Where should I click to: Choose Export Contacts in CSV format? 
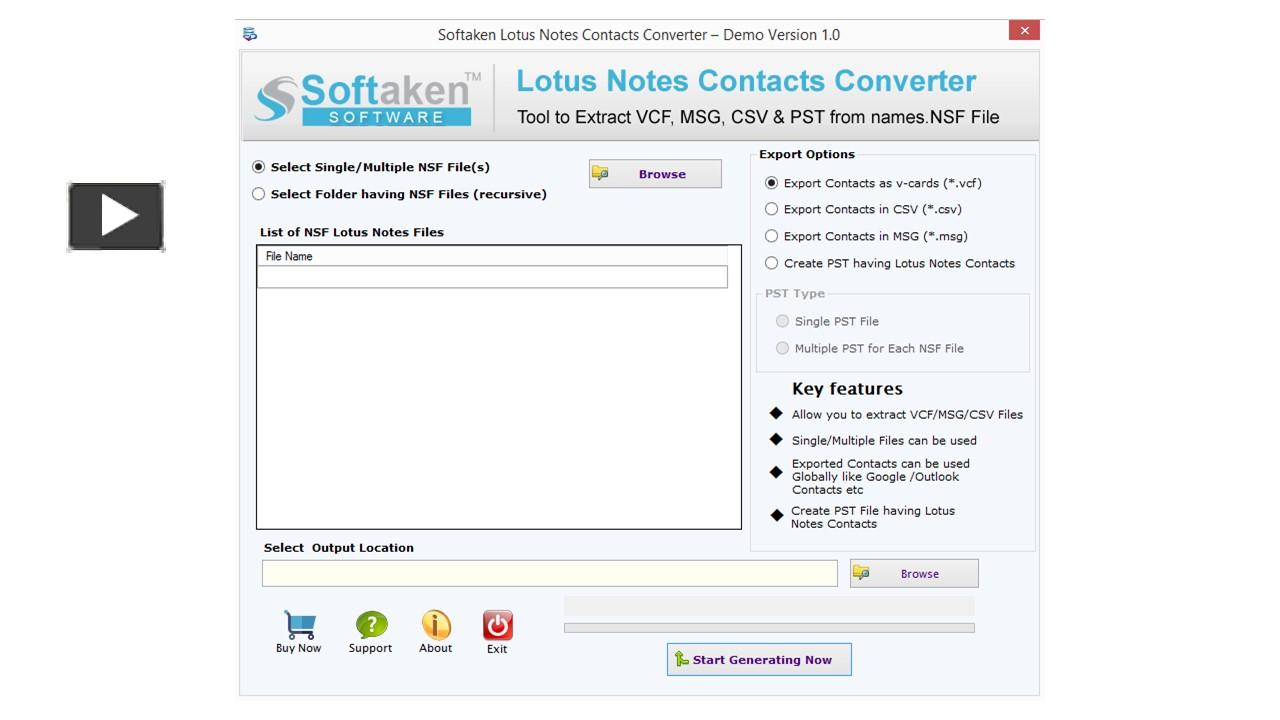tap(771, 209)
